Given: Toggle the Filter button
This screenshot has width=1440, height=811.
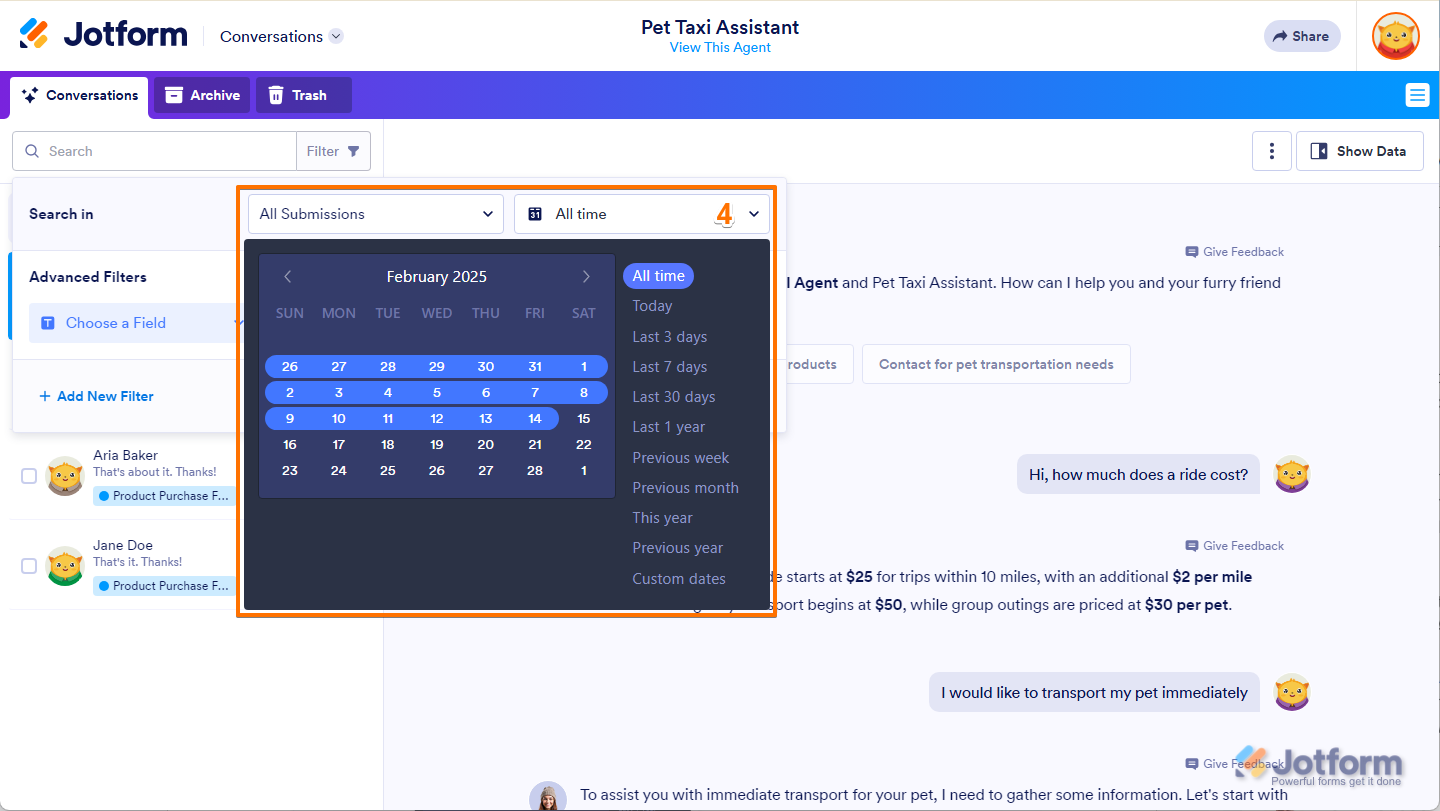Looking at the screenshot, I should click(x=333, y=151).
